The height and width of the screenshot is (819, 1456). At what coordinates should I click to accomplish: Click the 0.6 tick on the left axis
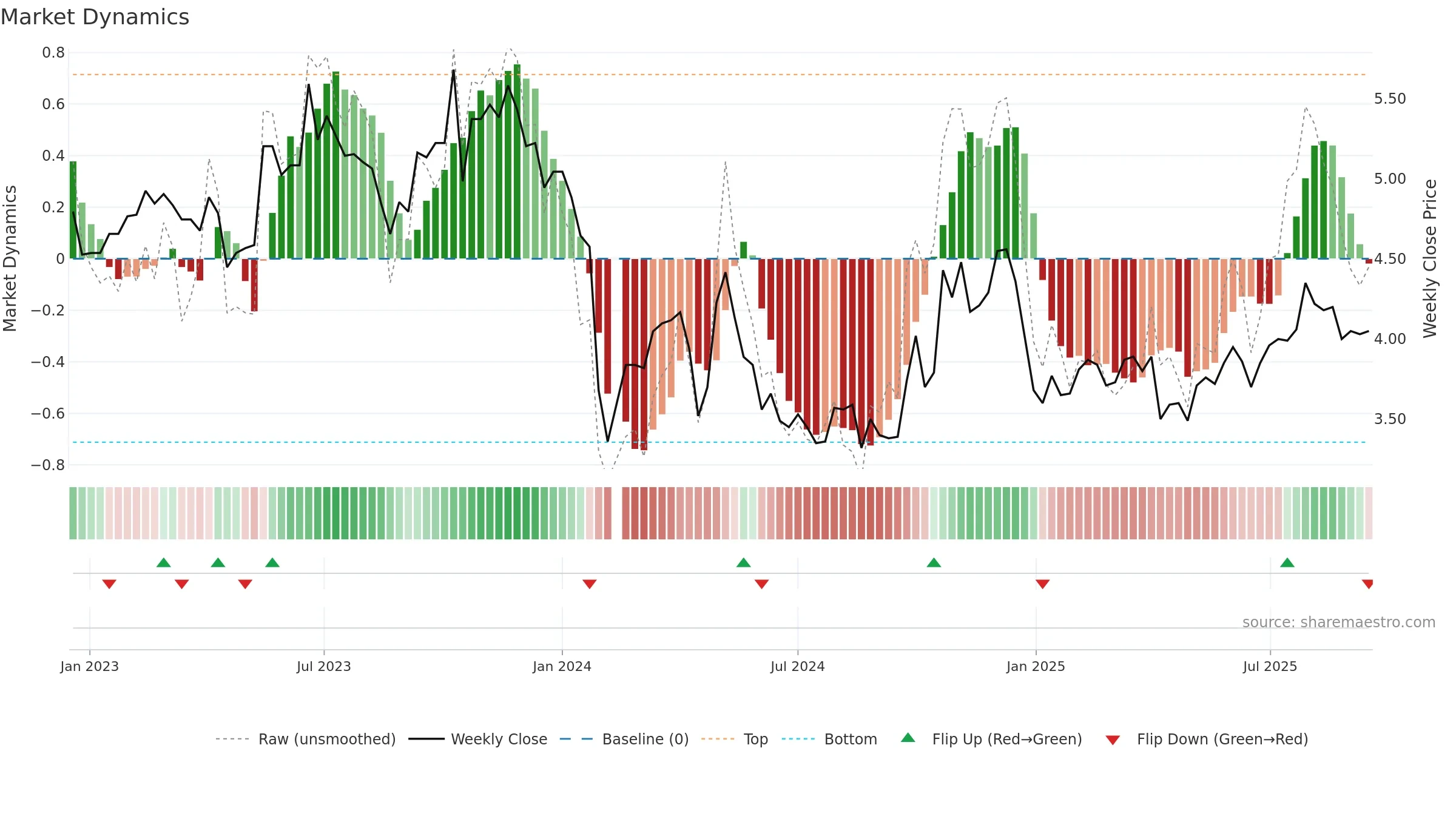pos(53,104)
